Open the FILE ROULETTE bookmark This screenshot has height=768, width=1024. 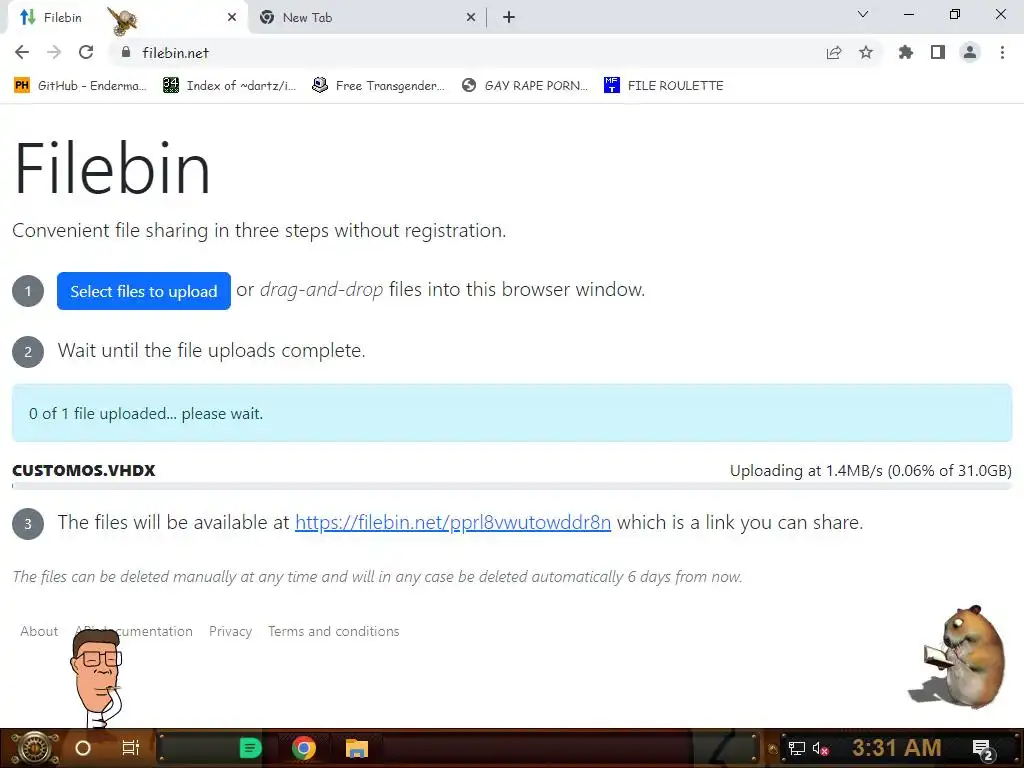click(x=664, y=86)
